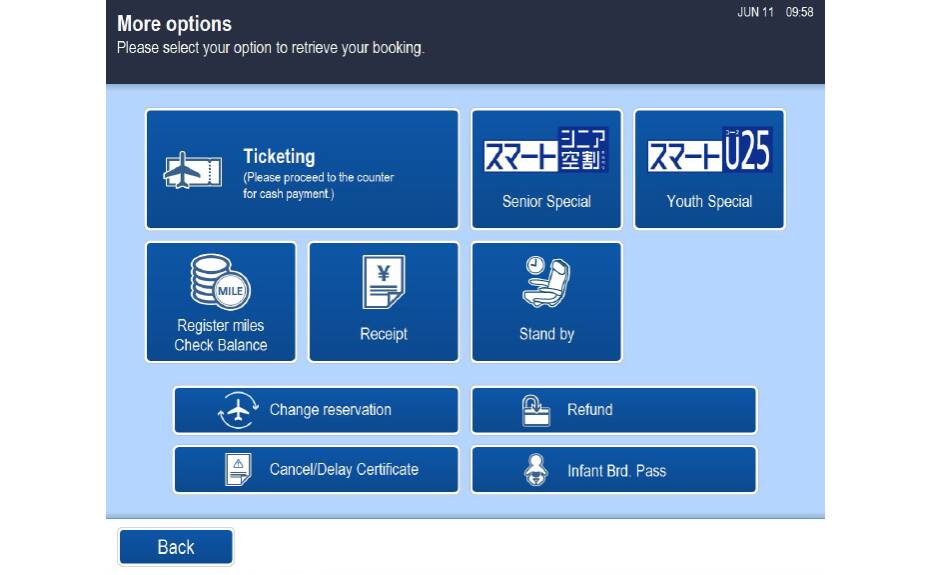Click the Youth Special caption

click(x=709, y=202)
